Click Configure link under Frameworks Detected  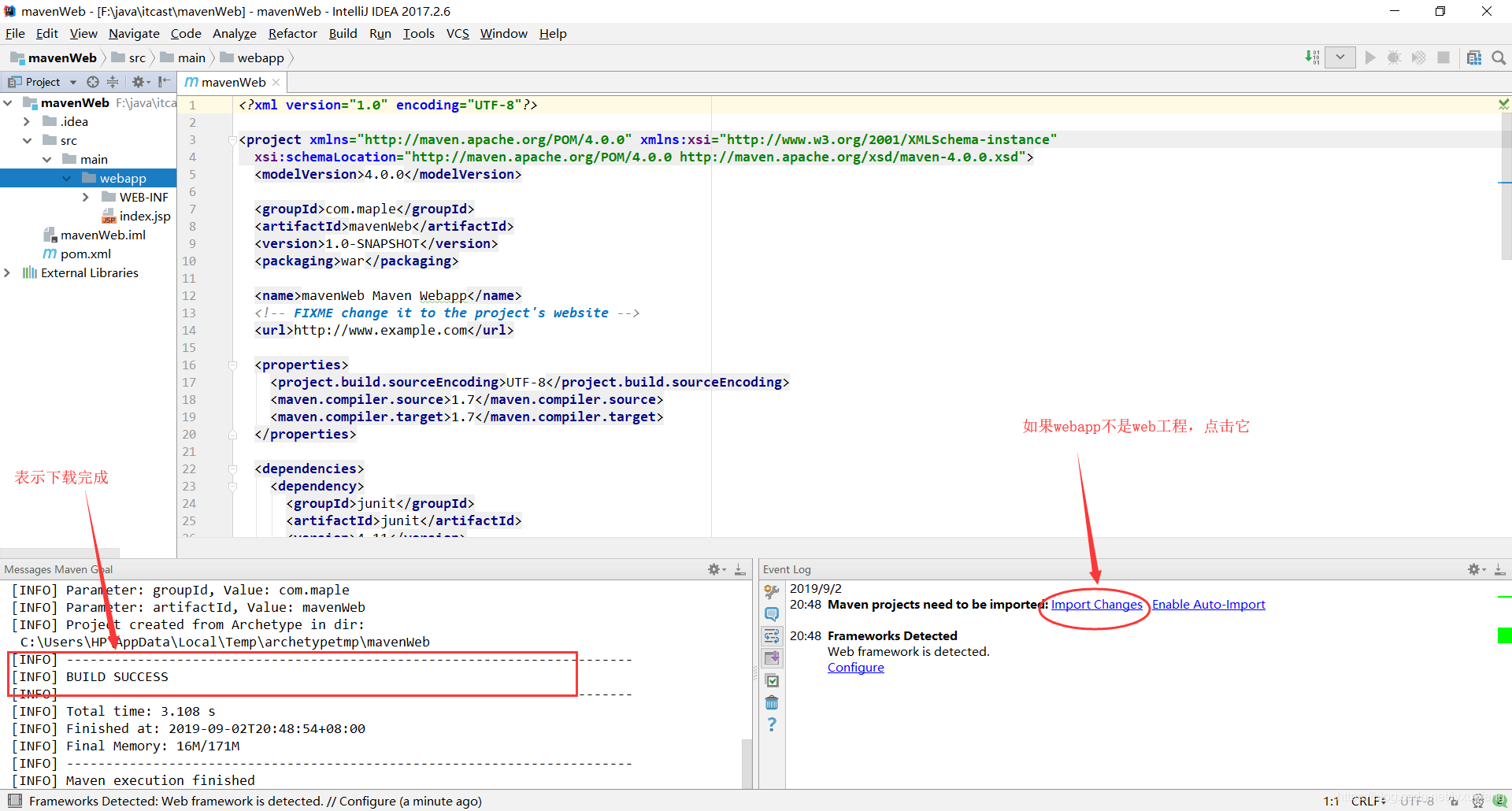(856, 667)
